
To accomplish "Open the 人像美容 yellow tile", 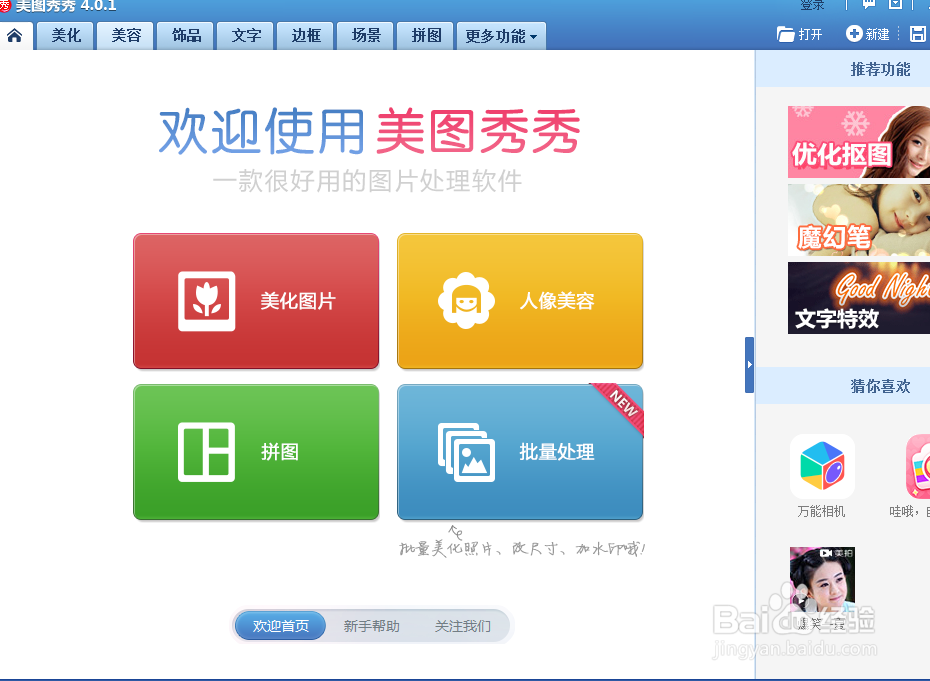I will 520,301.
